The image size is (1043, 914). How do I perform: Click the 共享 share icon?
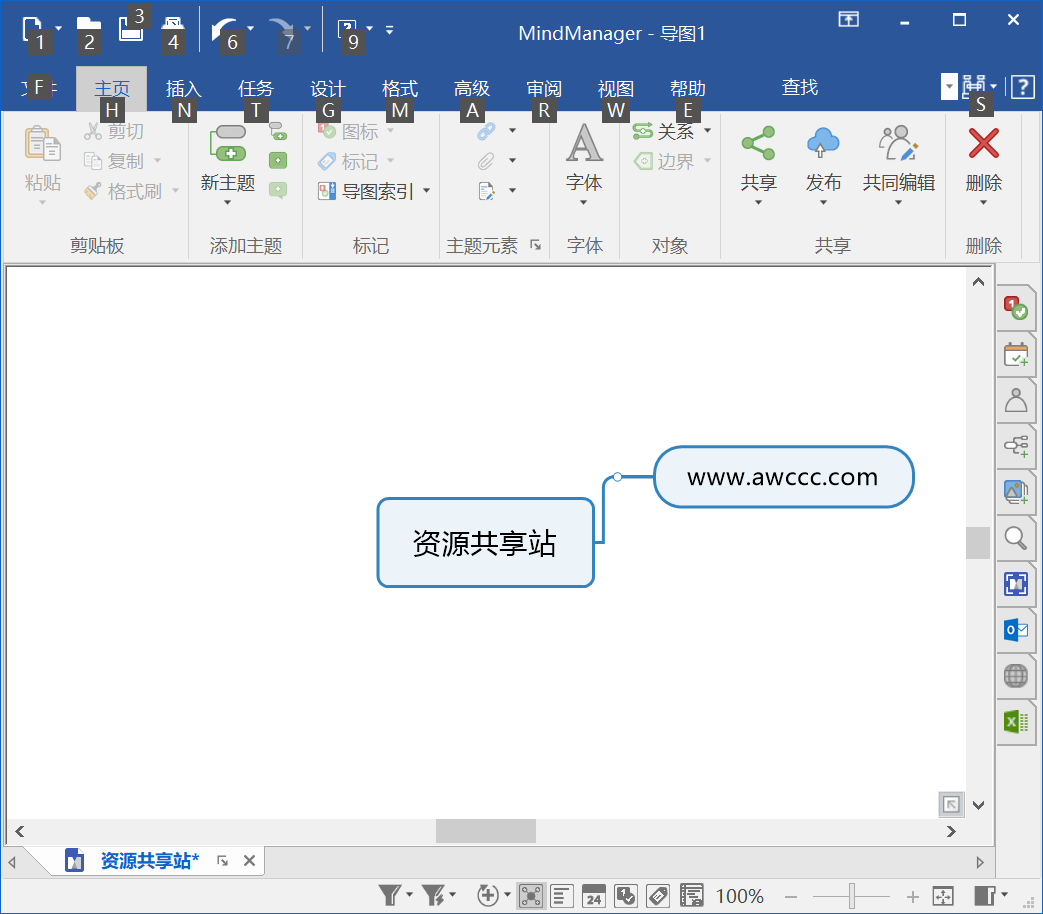click(758, 143)
